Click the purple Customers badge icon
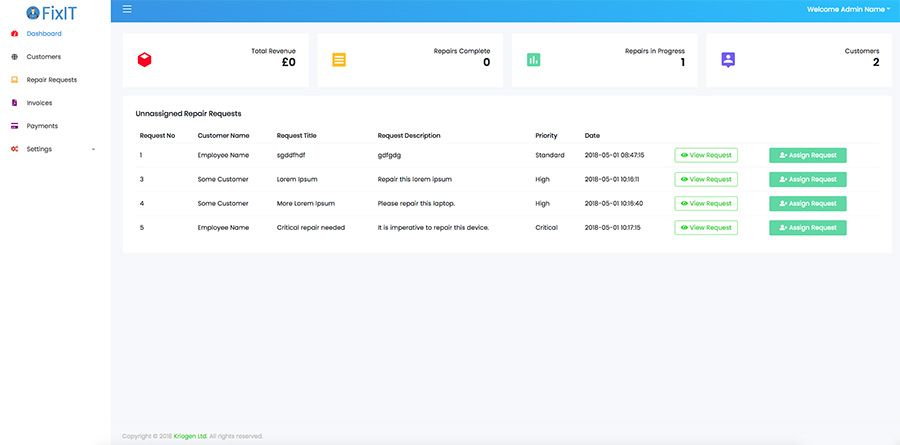This screenshot has height=445, width=900. tap(728, 60)
